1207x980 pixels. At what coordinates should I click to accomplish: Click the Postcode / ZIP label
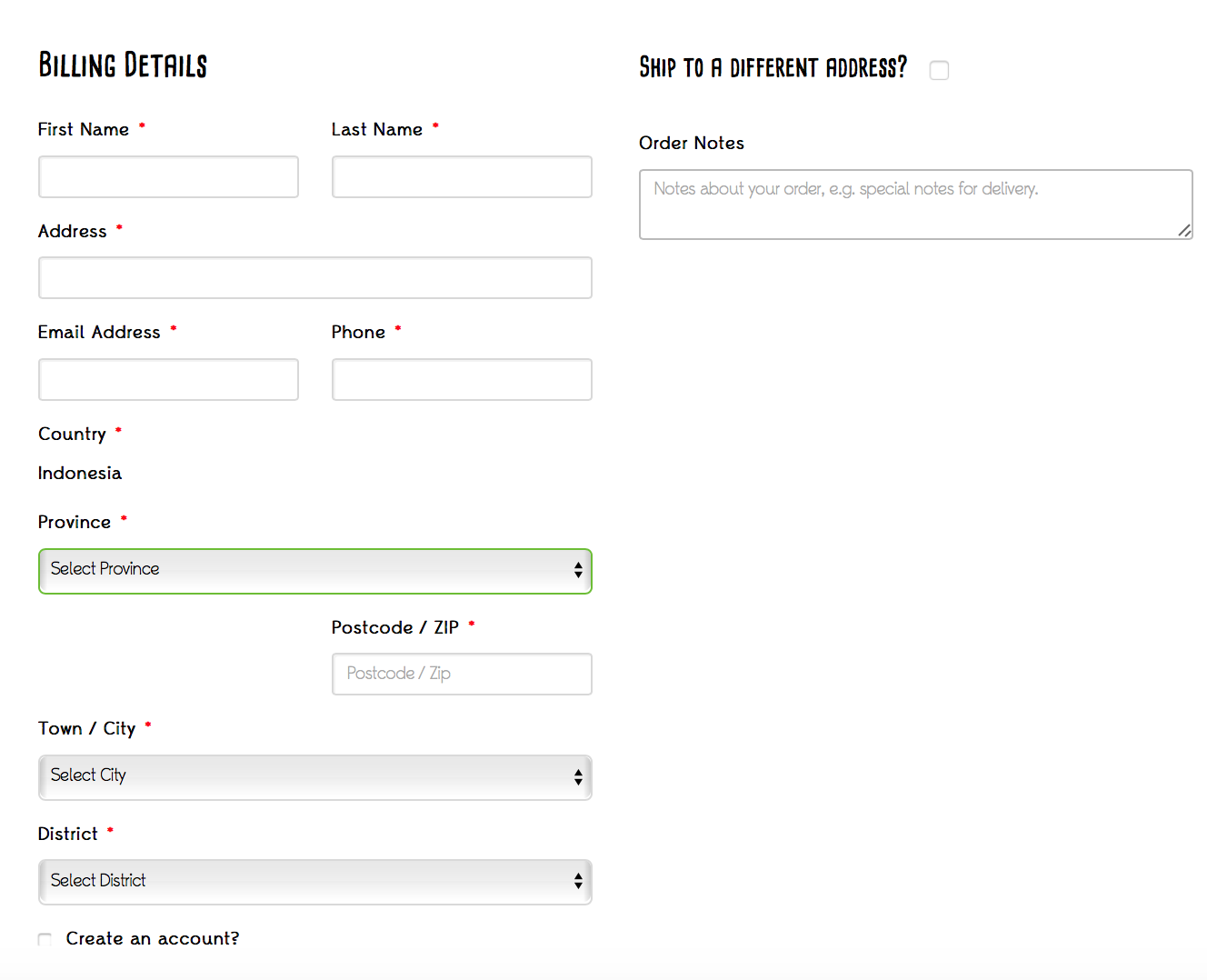click(395, 627)
